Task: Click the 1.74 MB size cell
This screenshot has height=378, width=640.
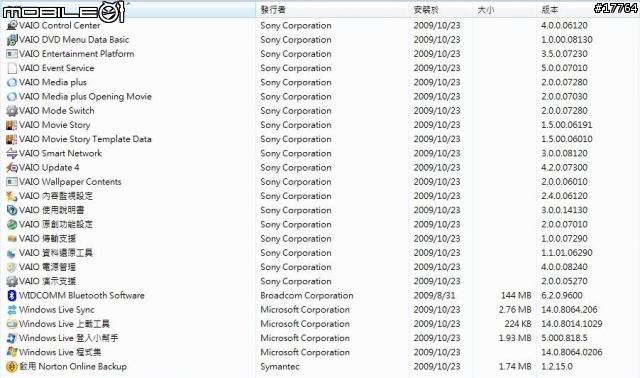Action: [x=515, y=367]
